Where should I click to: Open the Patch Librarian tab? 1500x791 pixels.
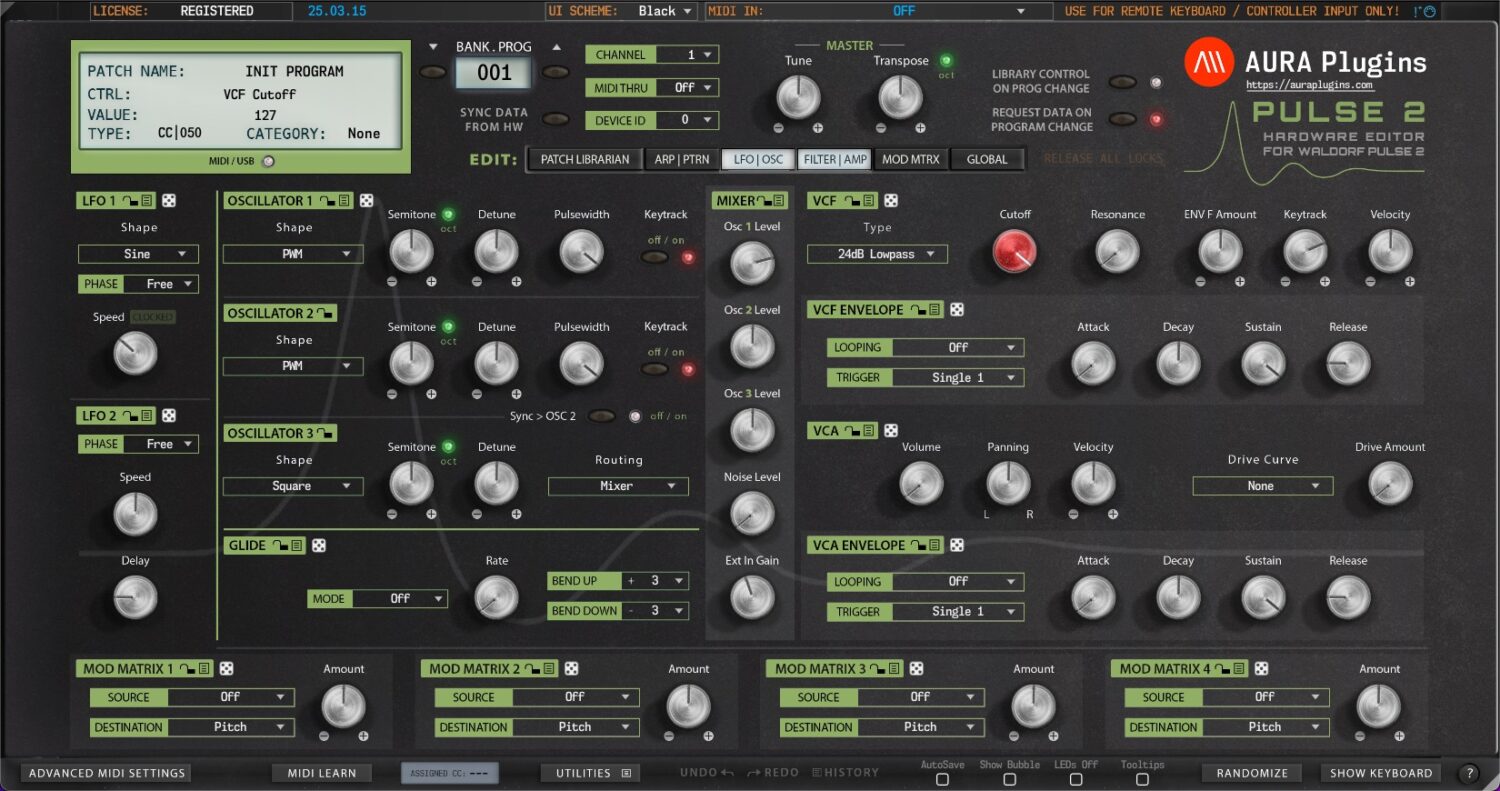point(585,159)
